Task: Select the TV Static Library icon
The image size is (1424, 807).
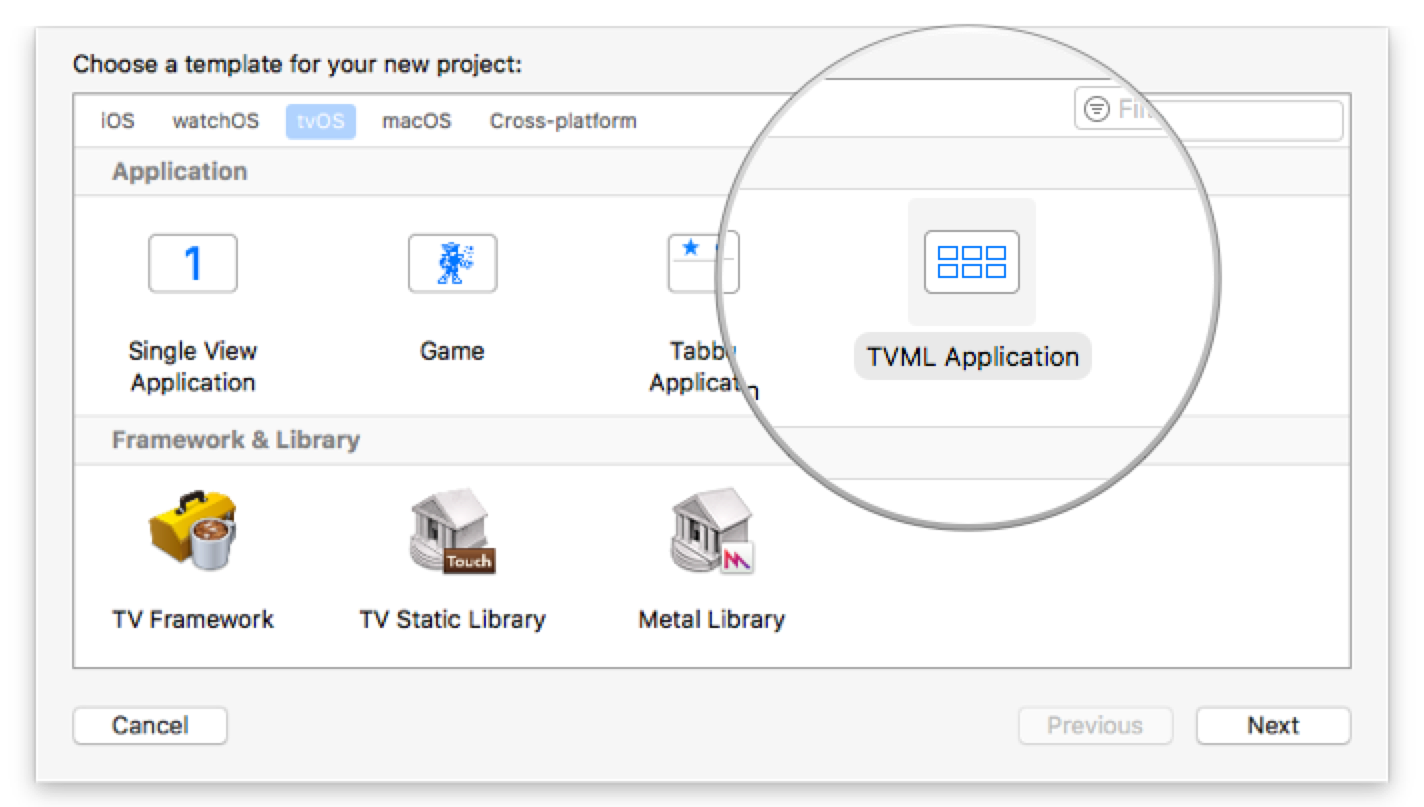Action: 453,530
